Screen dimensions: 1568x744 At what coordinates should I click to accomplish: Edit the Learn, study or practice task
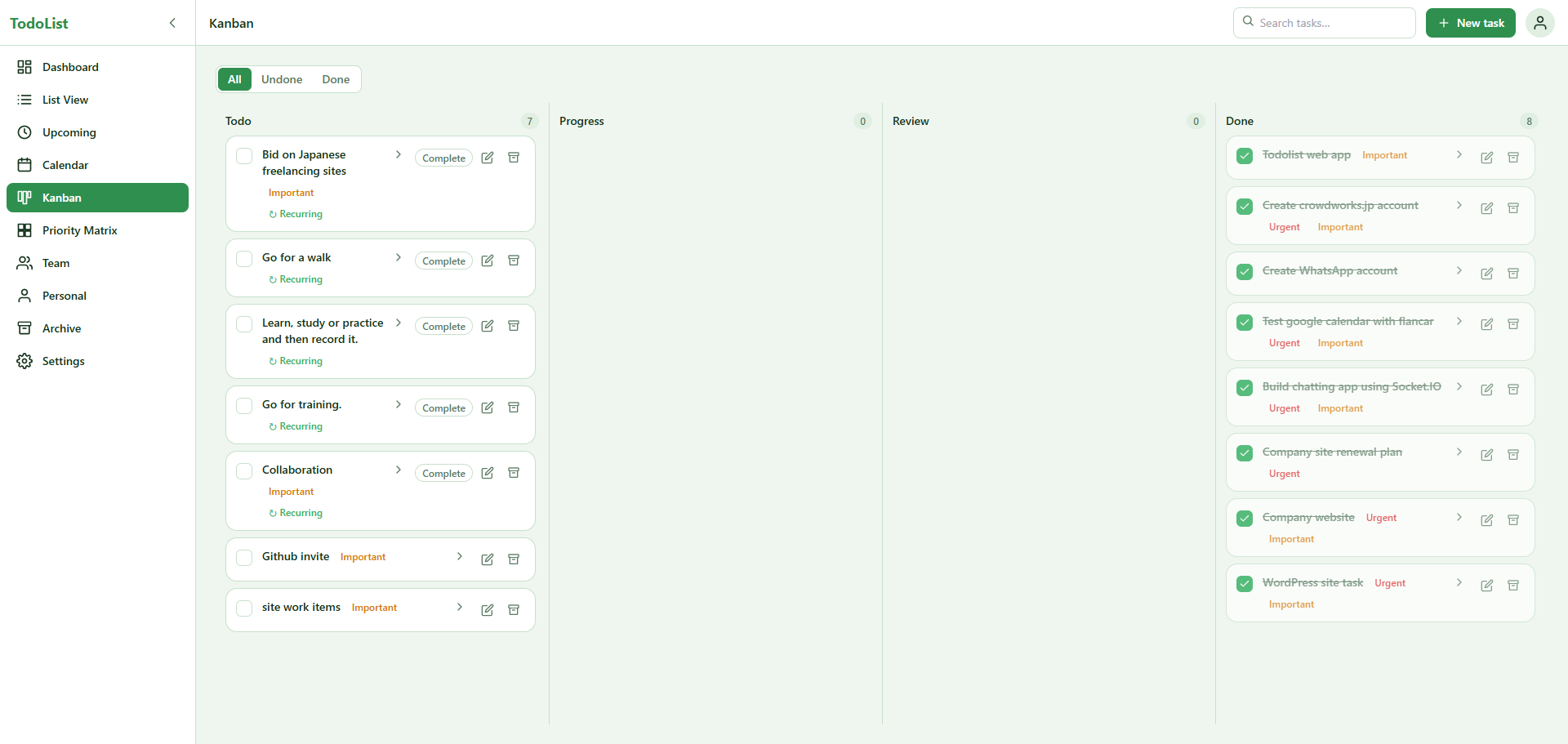click(x=488, y=326)
